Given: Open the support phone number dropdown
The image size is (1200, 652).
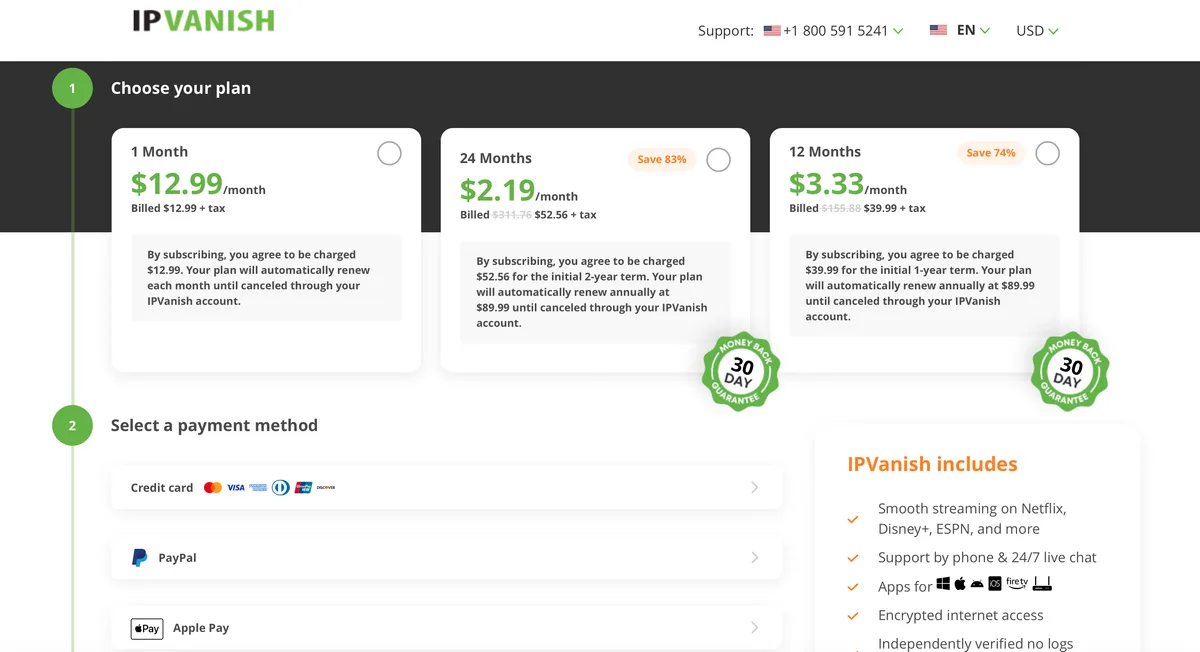Looking at the screenshot, I should point(833,31).
